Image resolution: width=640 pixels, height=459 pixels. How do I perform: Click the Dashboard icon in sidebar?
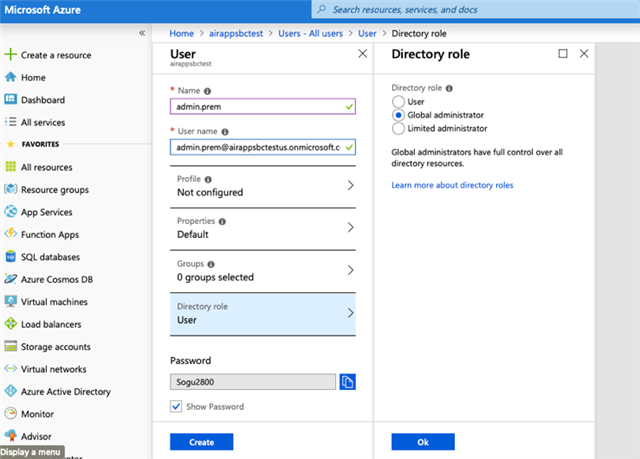click(x=11, y=99)
